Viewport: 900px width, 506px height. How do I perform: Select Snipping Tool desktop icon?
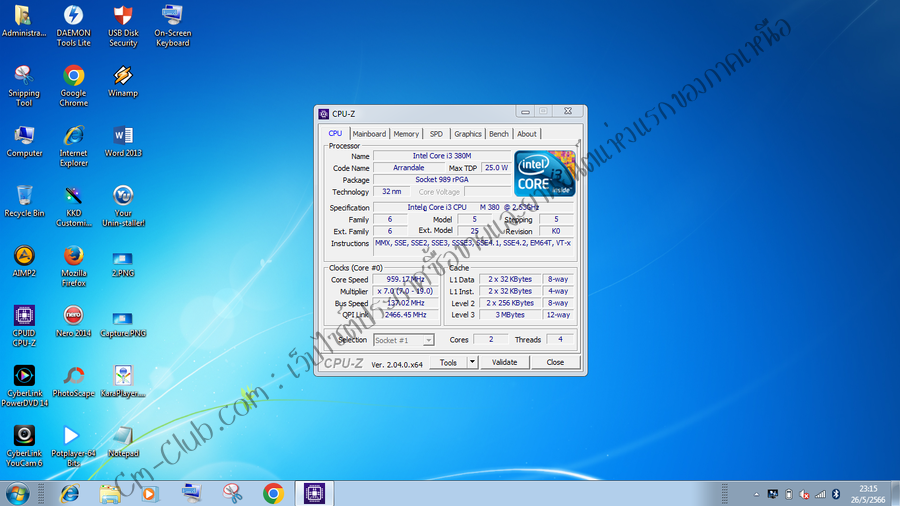point(24,86)
